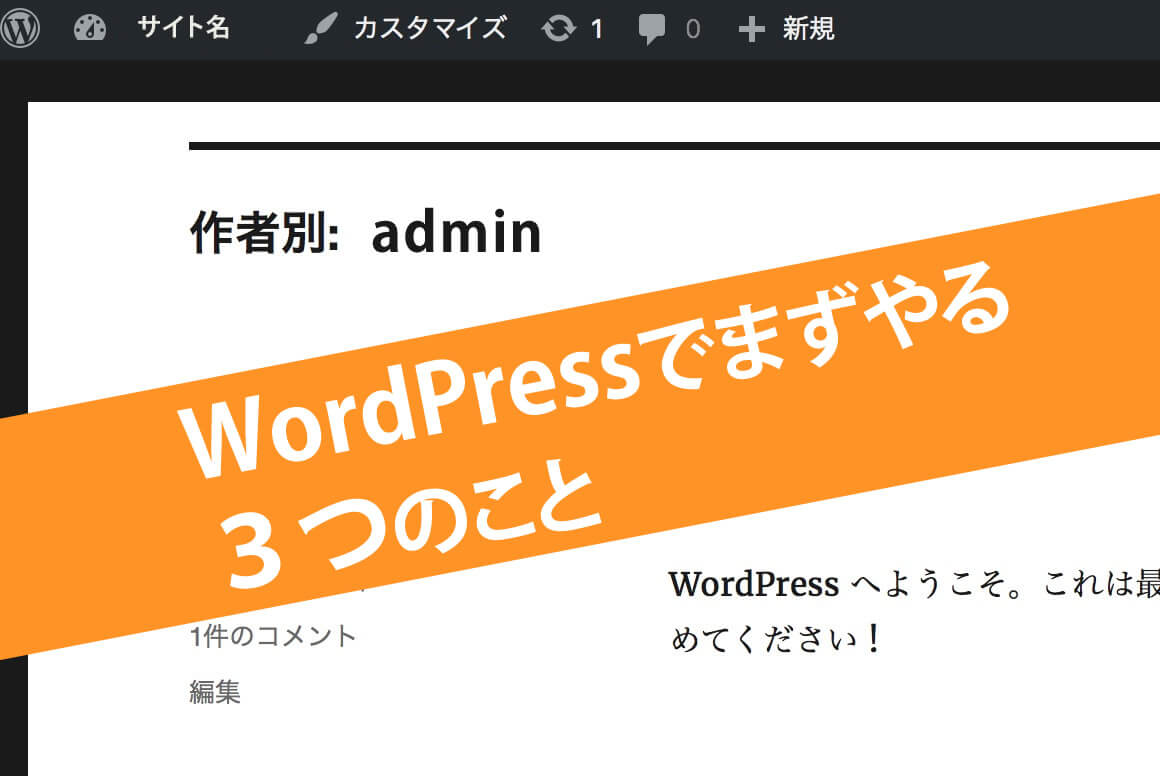Click the WordPress へようこそ paragraph text
This screenshot has width=1160, height=776.
914,584
